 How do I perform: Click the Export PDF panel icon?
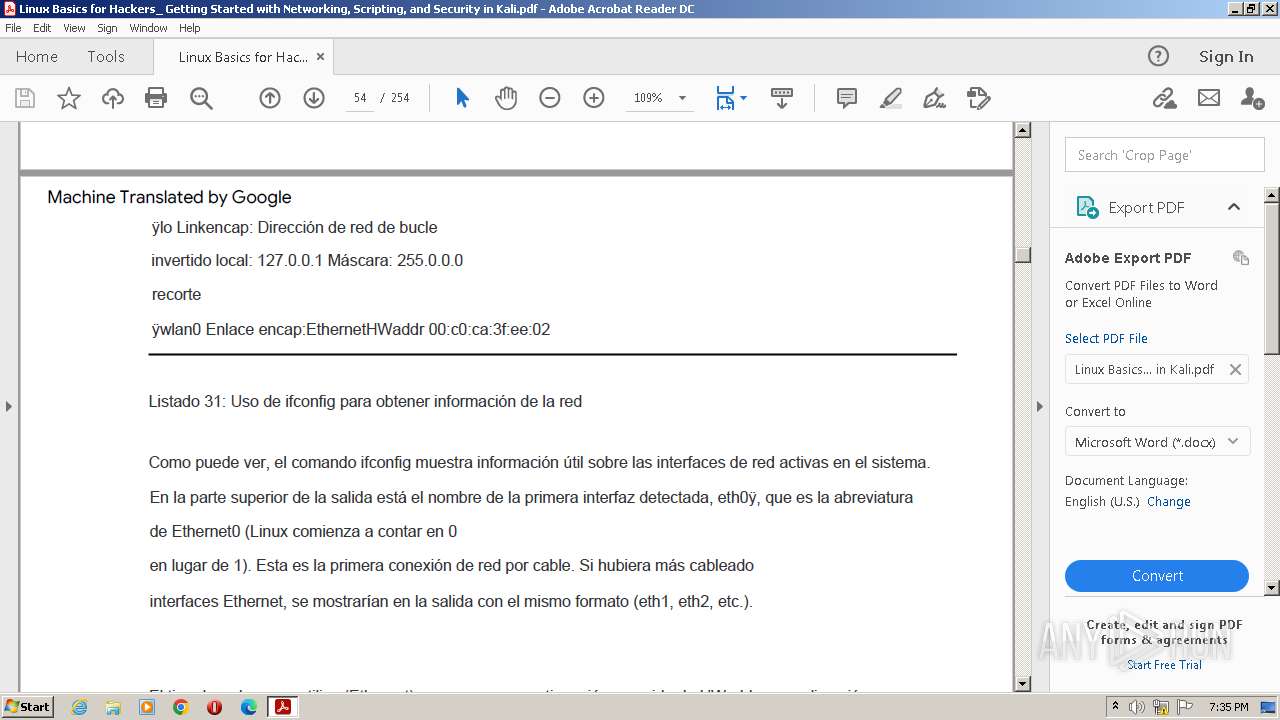[x=1087, y=207]
